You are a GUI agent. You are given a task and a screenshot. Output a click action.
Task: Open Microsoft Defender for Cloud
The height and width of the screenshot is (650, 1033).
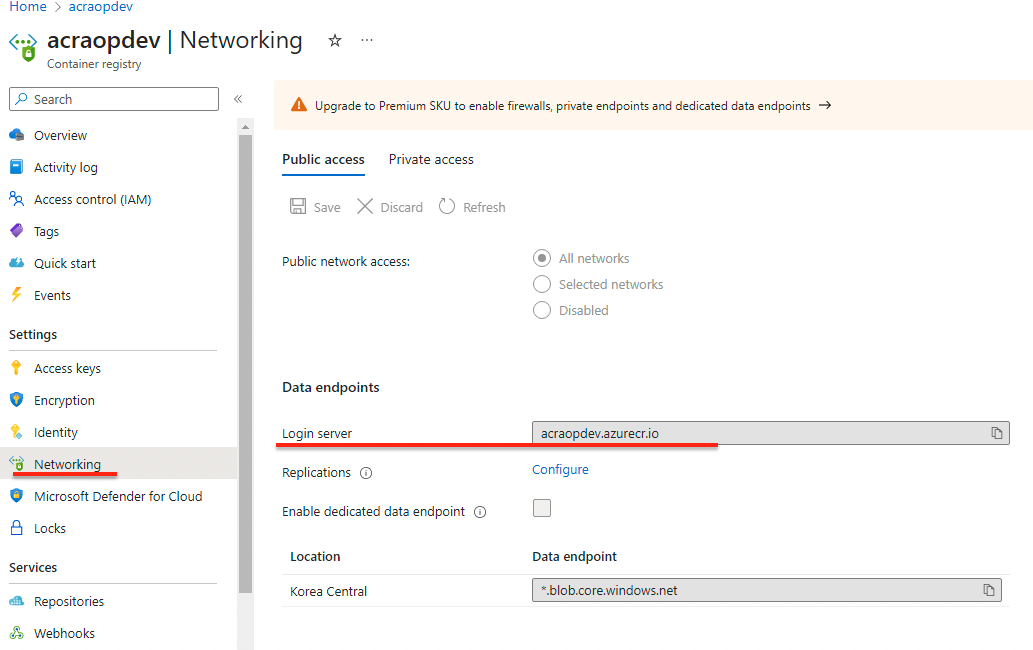pos(119,496)
